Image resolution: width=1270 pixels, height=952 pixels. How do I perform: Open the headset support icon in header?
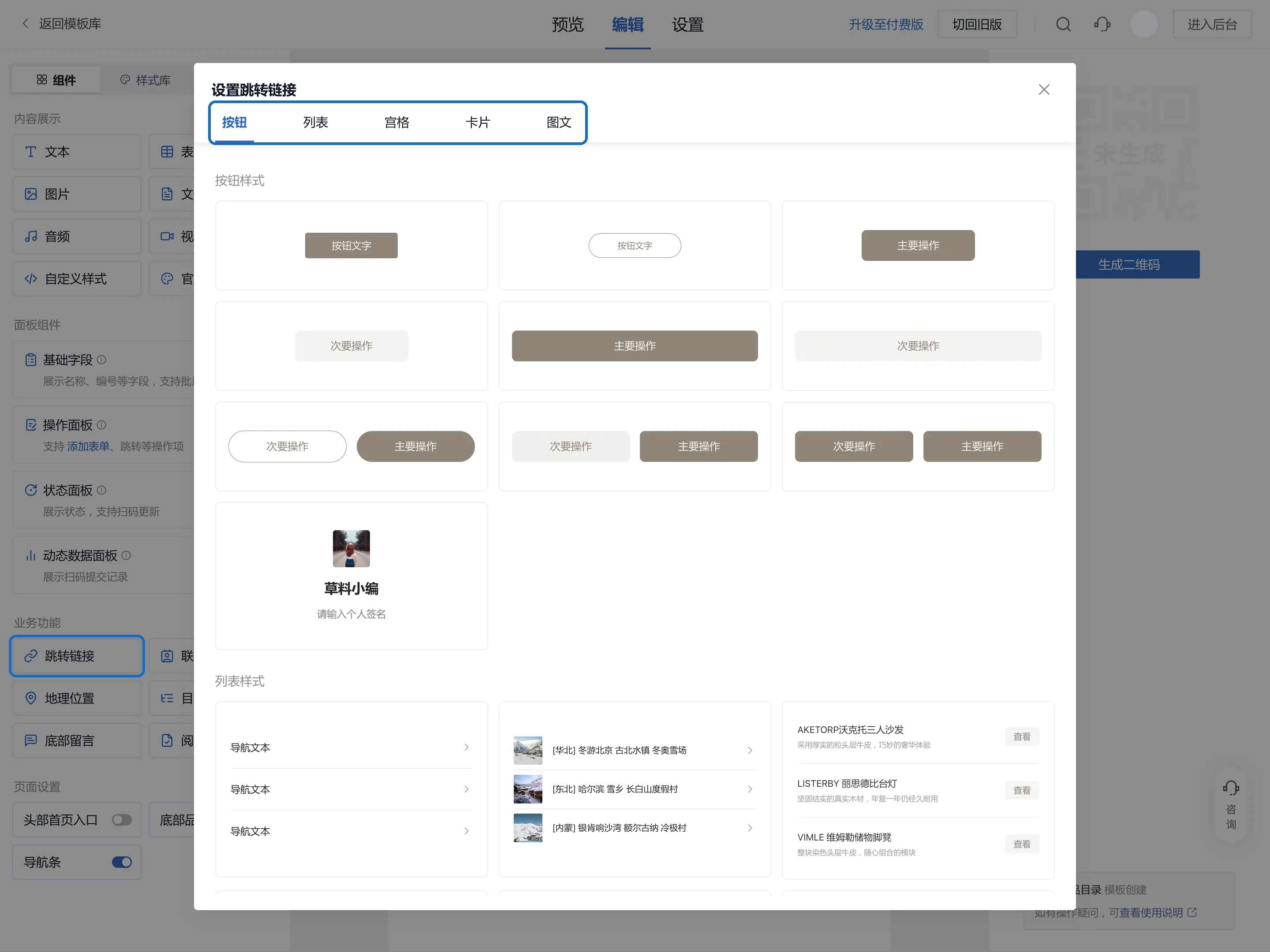(x=1102, y=24)
